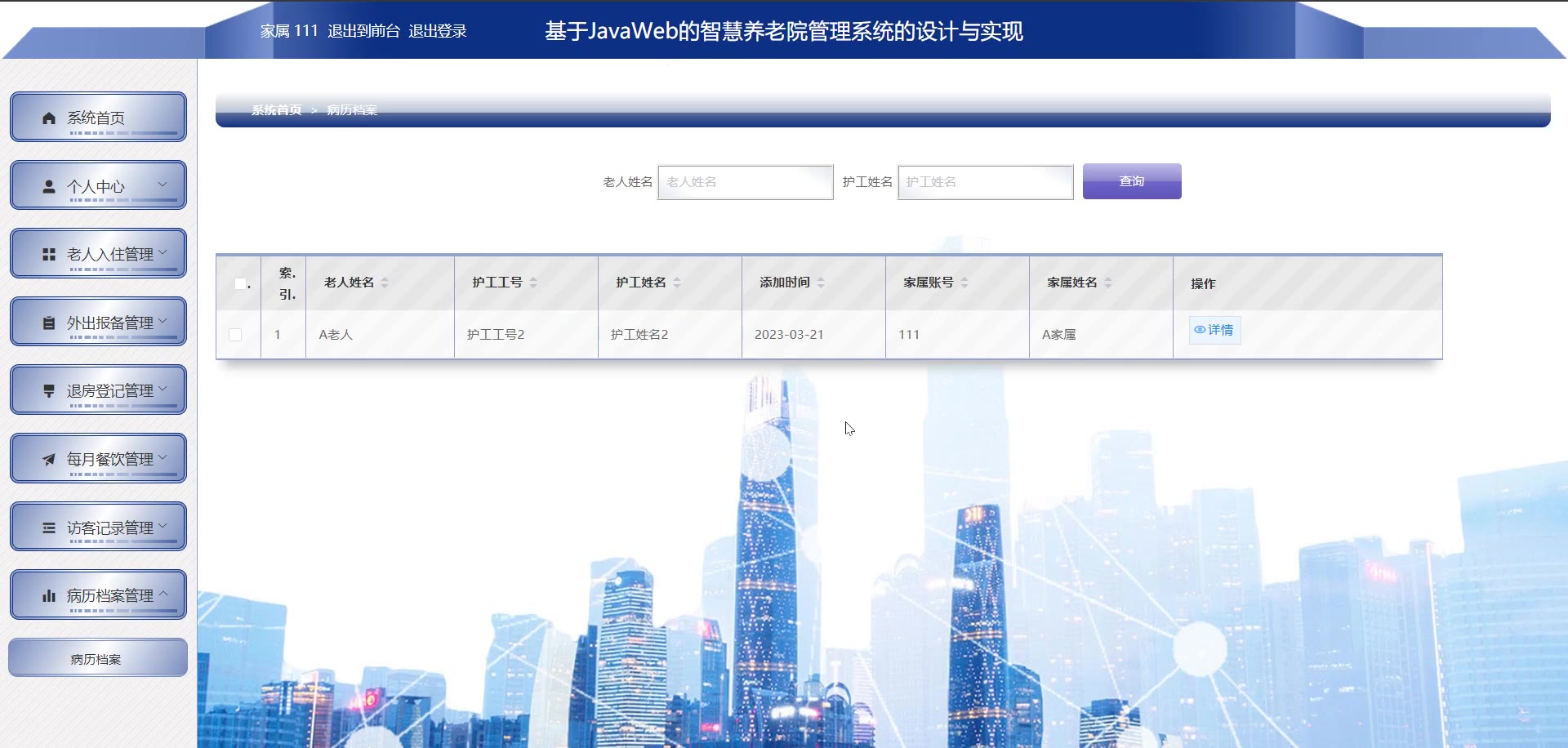This screenshot has width=1568, height=748.
Task: Focus the 老人姓名 search input
Action: (746, 182)
